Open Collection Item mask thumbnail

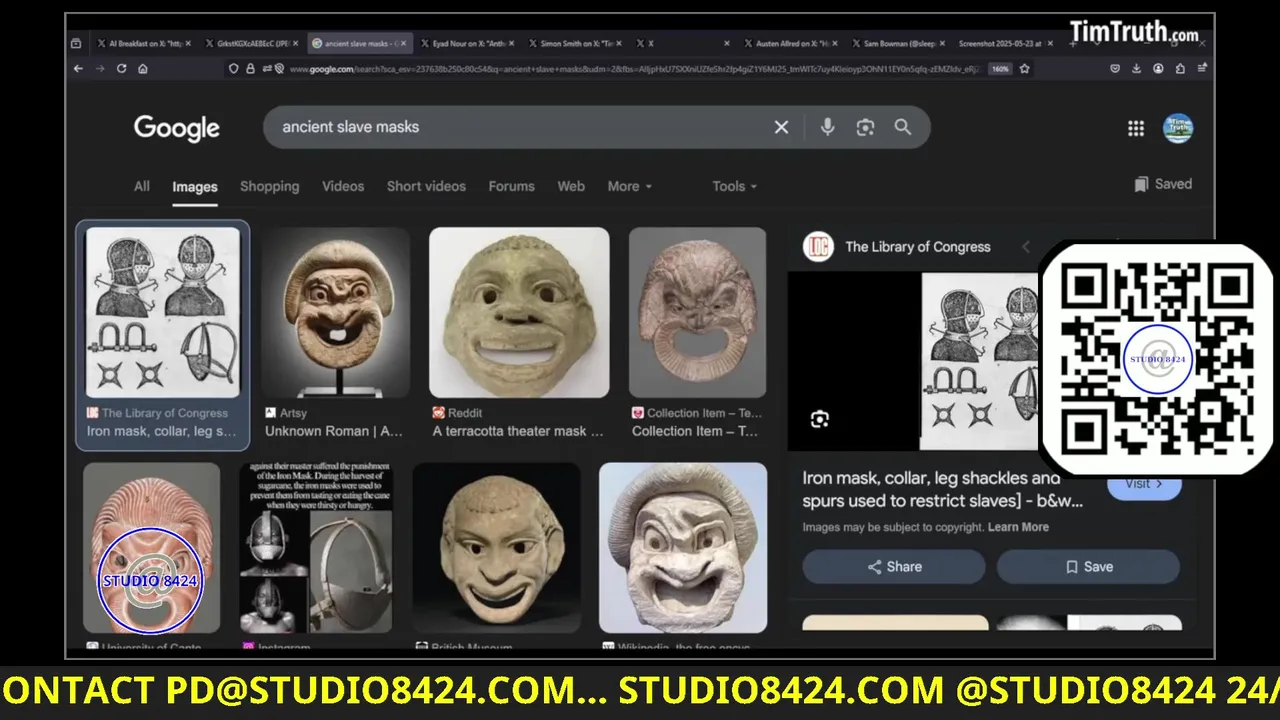697,312
